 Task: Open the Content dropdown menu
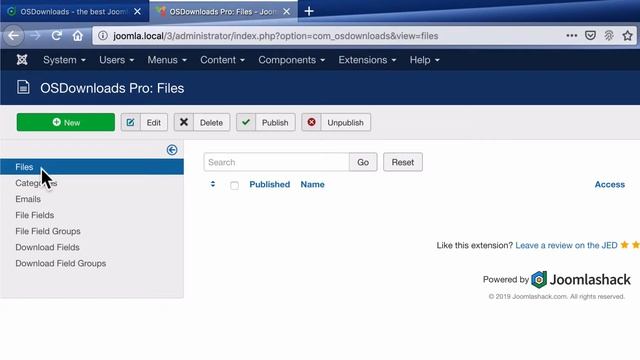click(222, 60)
